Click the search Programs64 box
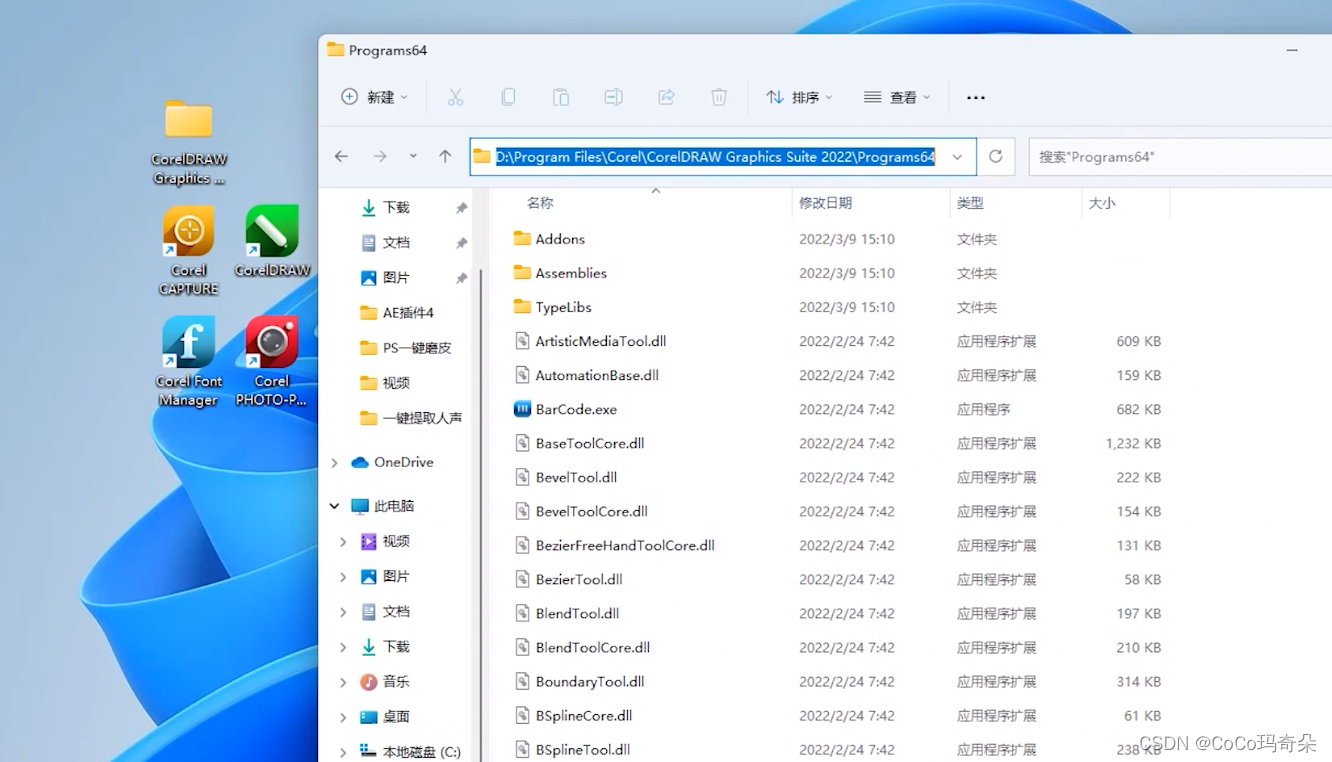This screenshot has width=1332, height=762. (x=1180, y=157)
